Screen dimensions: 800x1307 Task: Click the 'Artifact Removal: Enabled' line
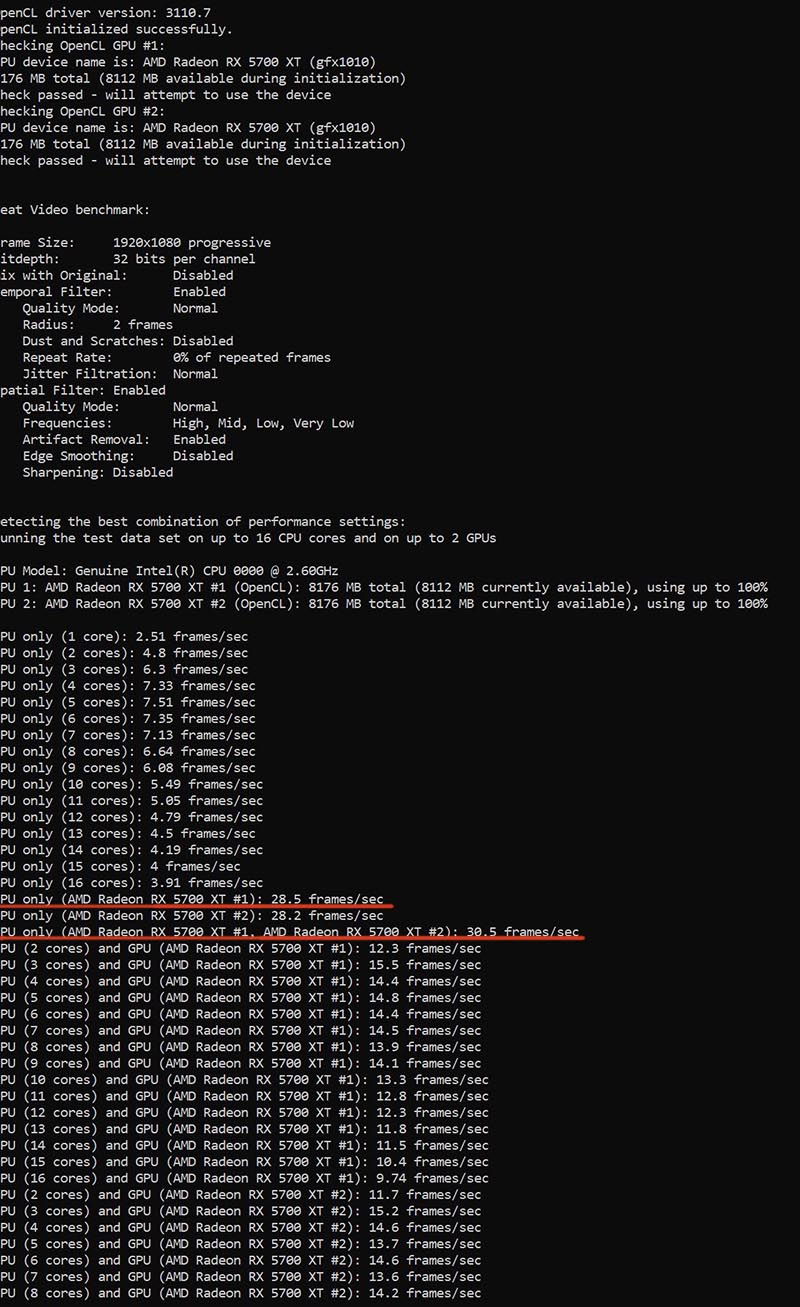tap(124, 439)
